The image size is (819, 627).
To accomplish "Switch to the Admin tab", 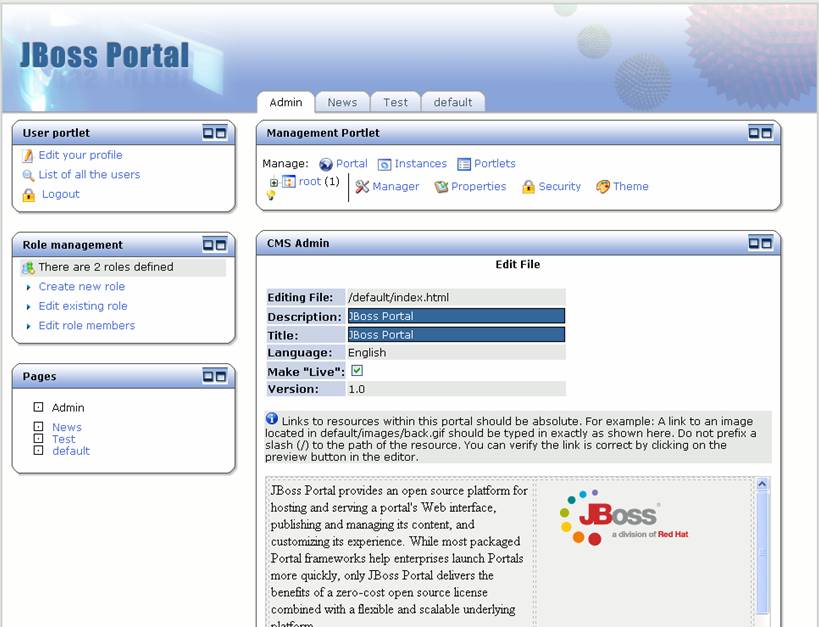I will coord(286,102).
